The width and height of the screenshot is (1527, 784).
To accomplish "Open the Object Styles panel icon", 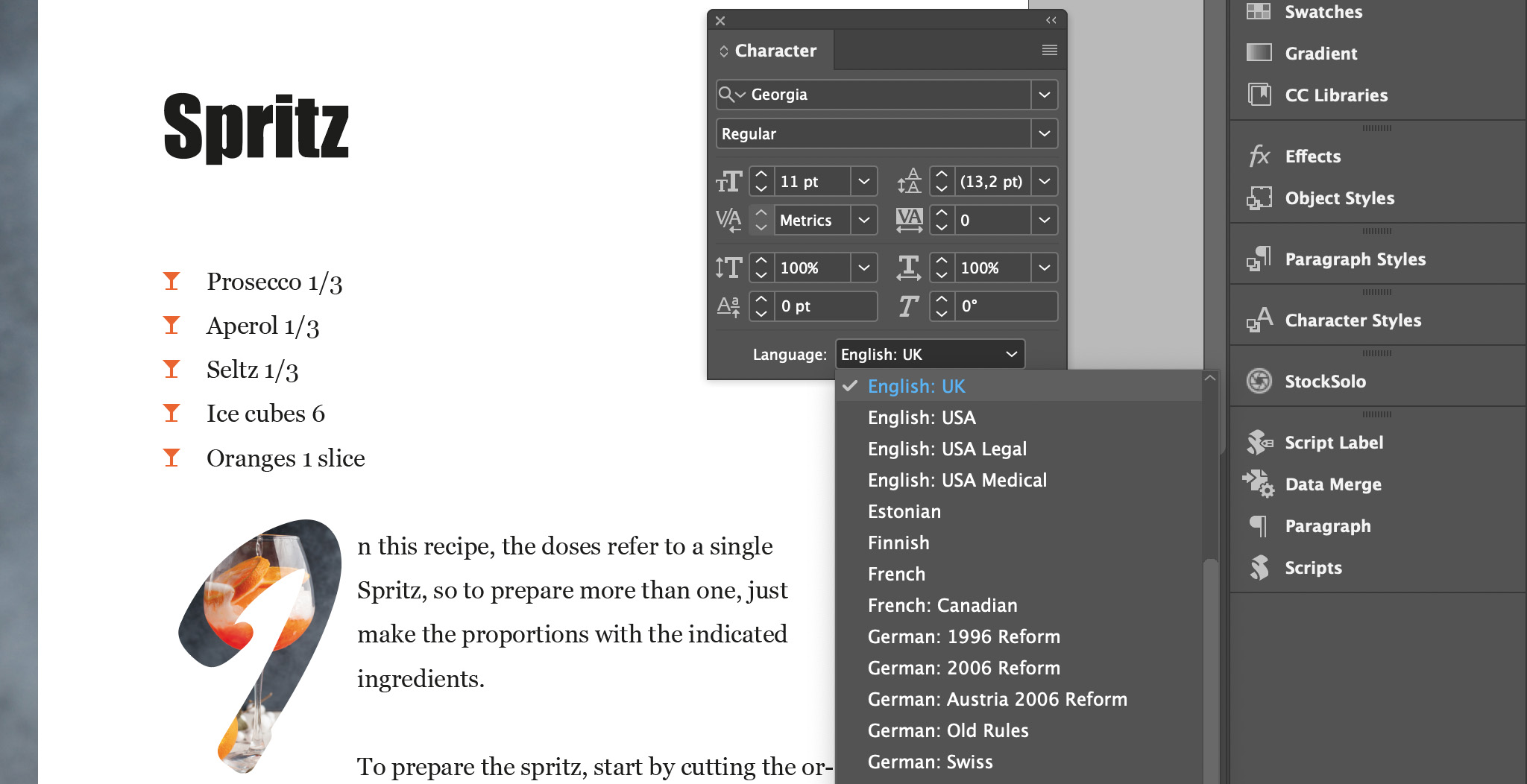I will tap(1259, 197).
